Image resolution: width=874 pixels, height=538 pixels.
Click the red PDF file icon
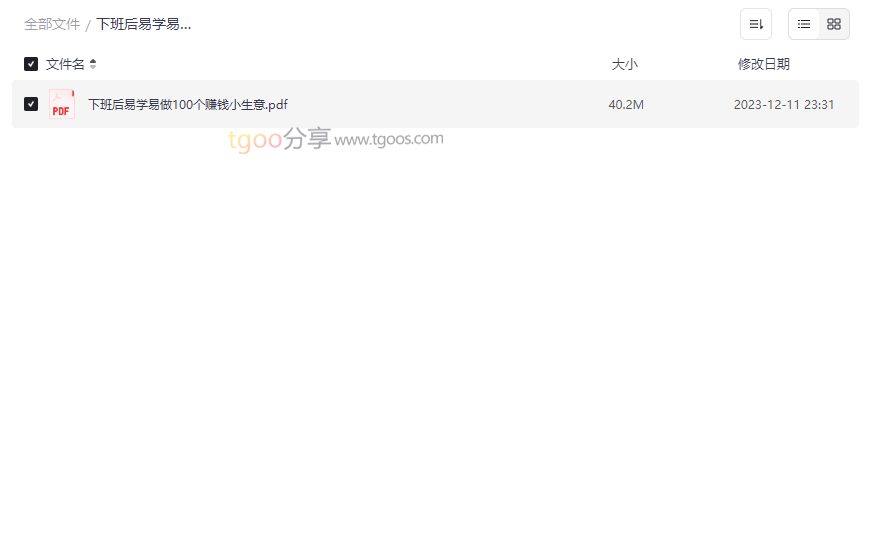click(61, 104)
